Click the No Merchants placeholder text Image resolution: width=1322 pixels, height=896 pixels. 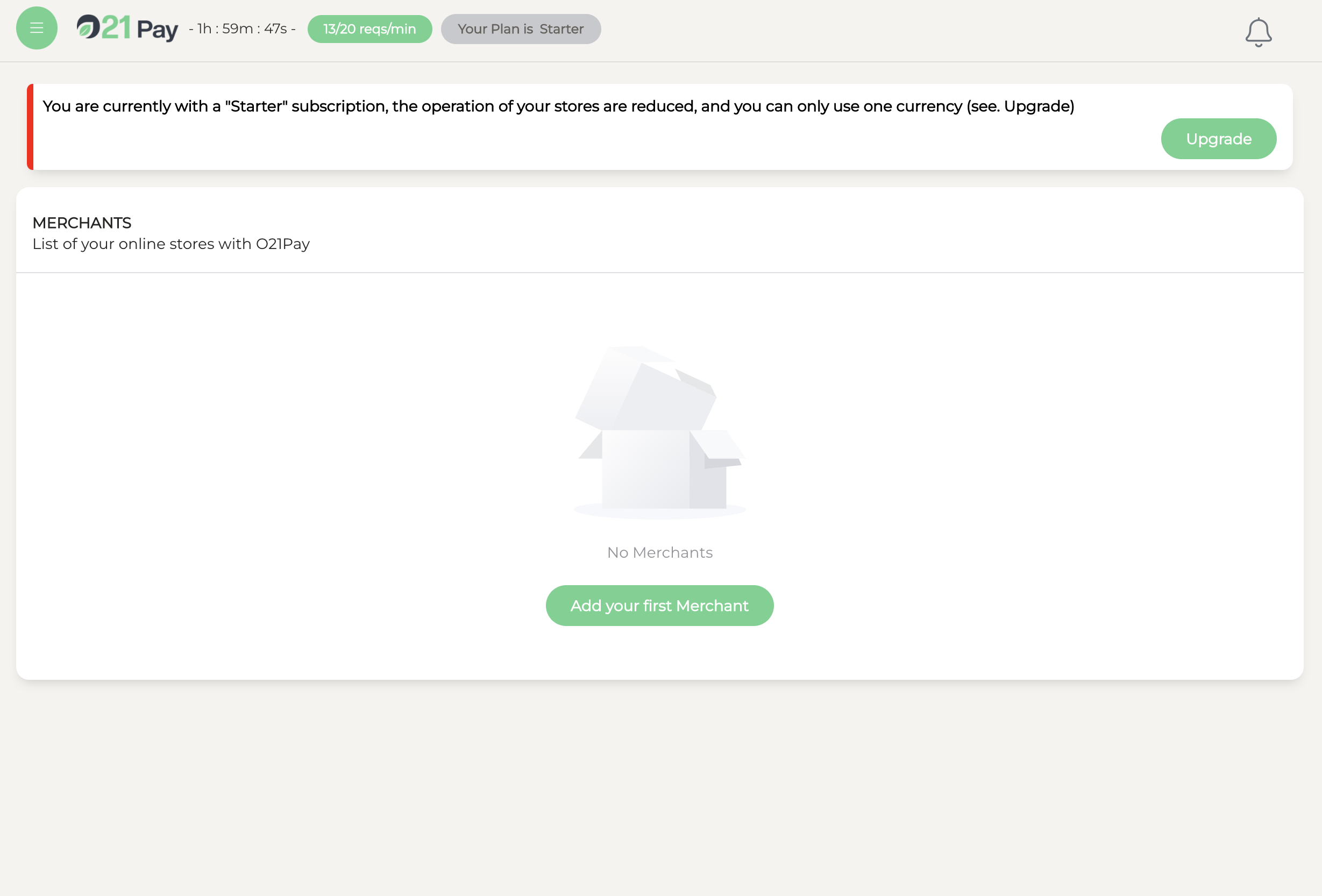click(659, 552)
